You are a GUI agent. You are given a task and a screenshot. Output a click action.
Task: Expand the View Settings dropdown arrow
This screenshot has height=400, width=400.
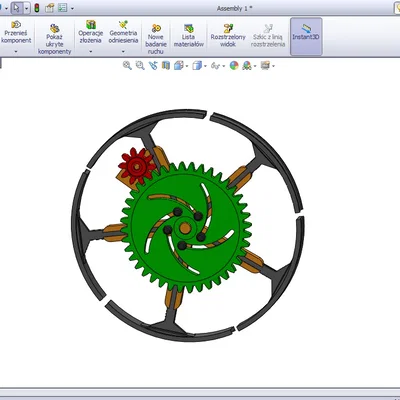coord(273,66)
